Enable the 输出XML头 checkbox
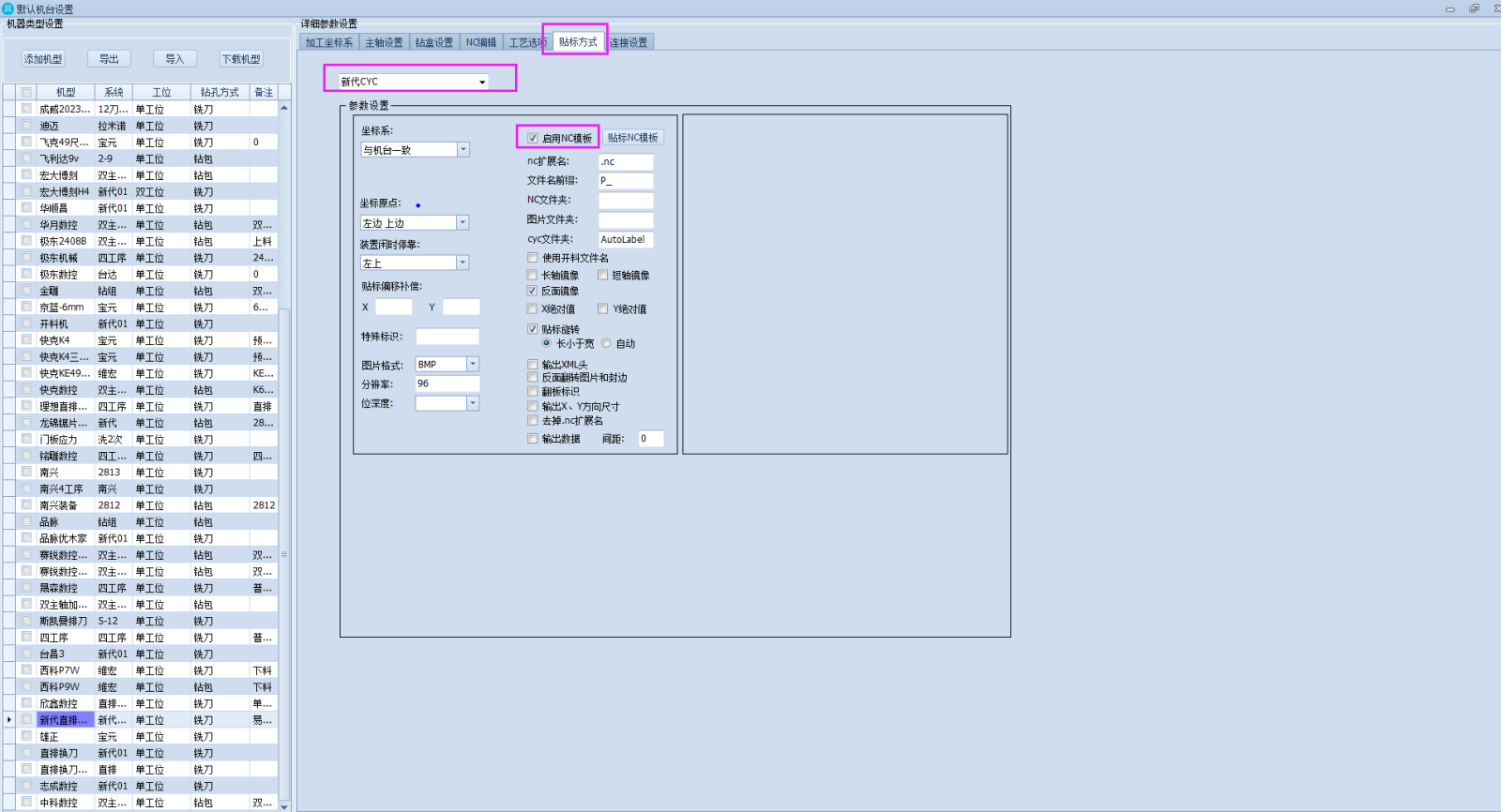The width and height of the screenshot is (1501, 812). 532,365
